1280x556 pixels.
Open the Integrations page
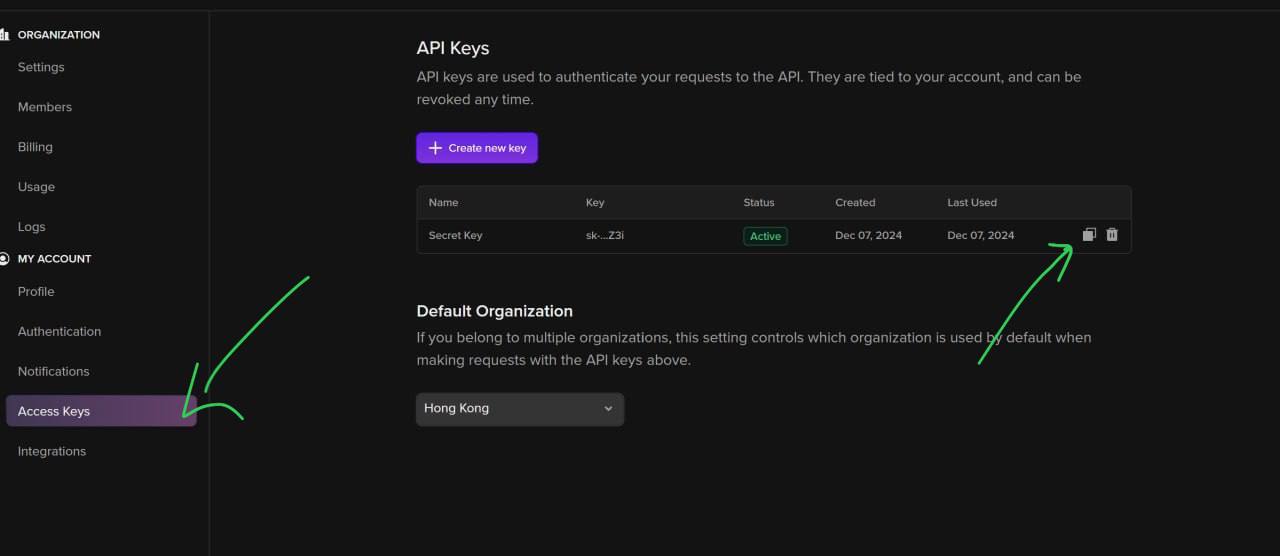point(52,452)
